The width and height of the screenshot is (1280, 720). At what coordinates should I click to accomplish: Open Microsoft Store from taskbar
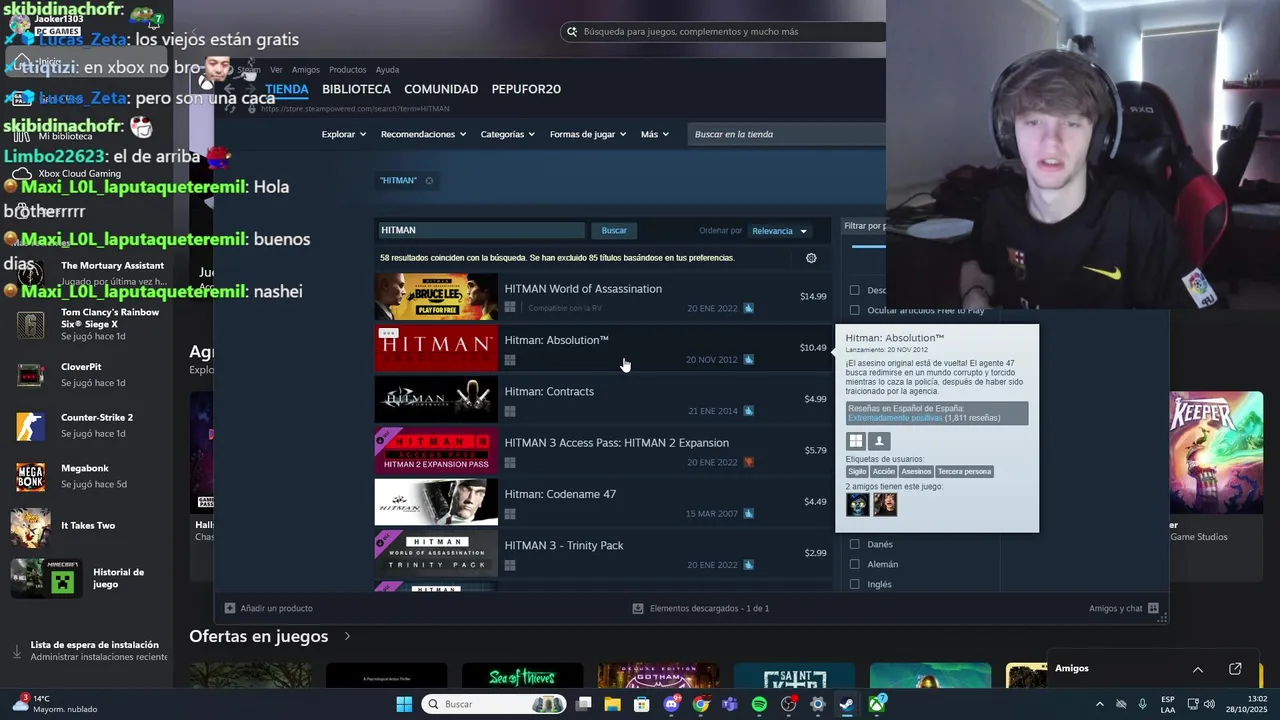pyautogui.click(x=642, y=704)
